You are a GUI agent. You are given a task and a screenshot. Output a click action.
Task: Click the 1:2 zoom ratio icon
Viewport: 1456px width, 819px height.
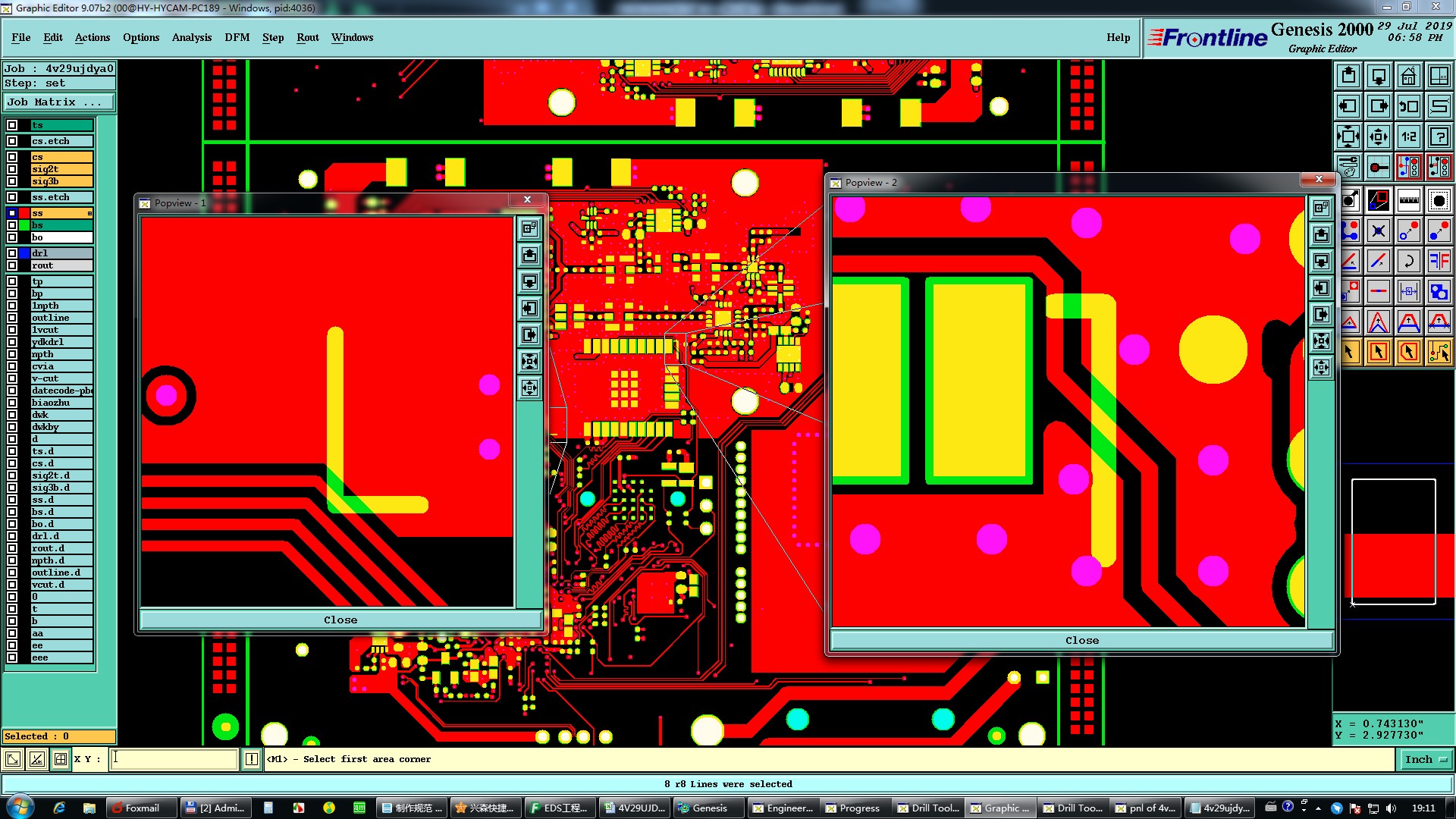(1409, 136)
